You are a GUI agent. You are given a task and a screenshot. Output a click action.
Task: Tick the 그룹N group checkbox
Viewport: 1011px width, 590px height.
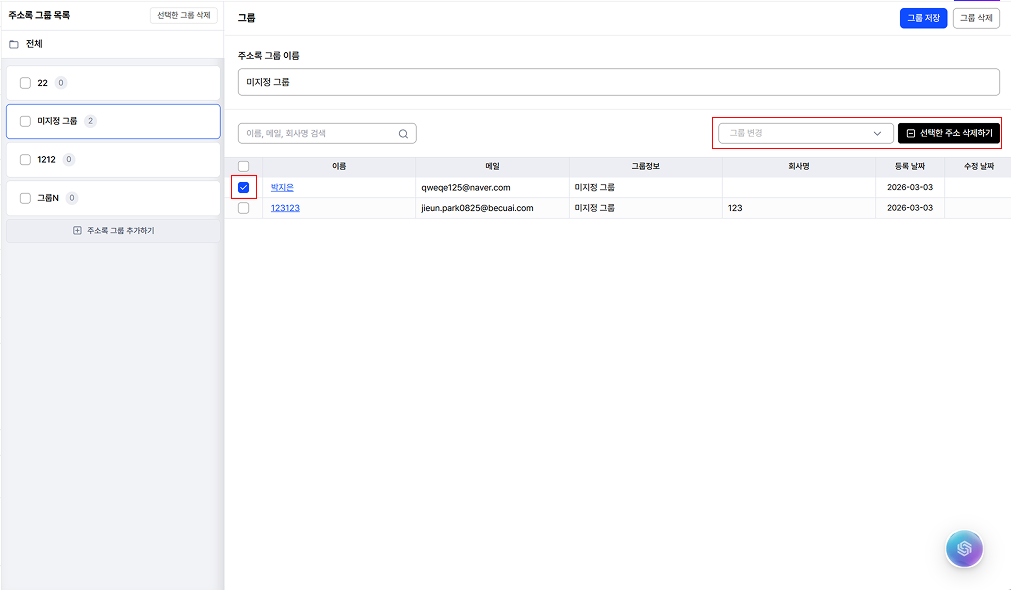[25, 198]
